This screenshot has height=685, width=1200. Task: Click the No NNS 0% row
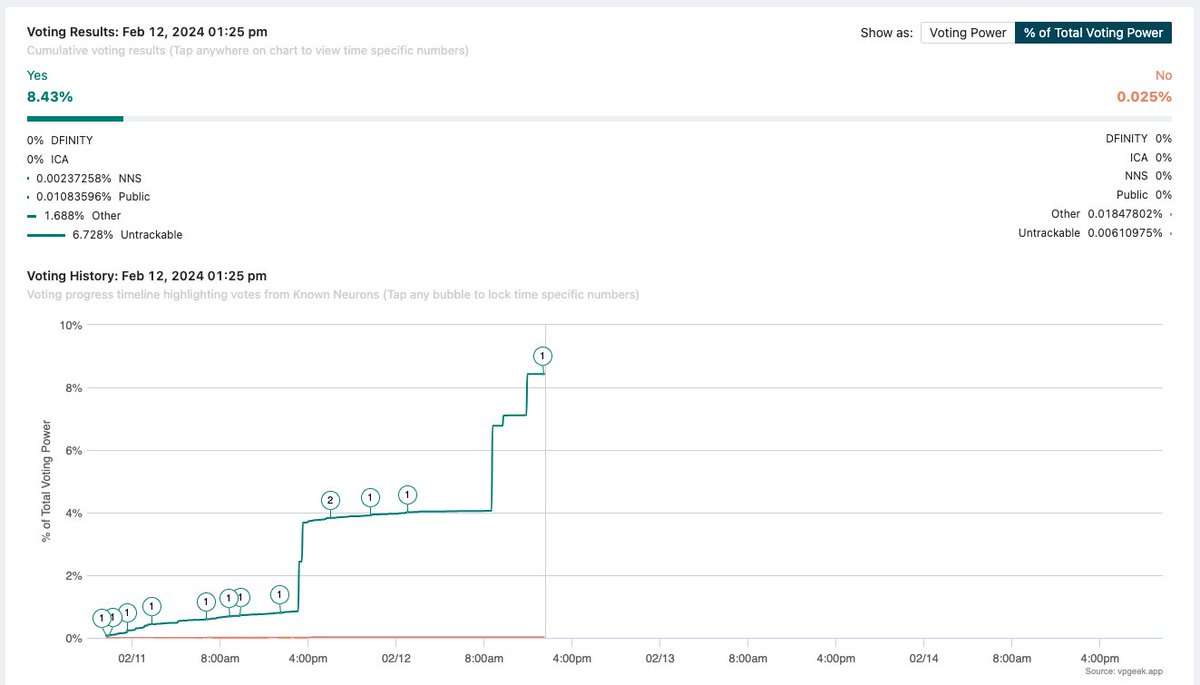click(x=1149, y=176)
